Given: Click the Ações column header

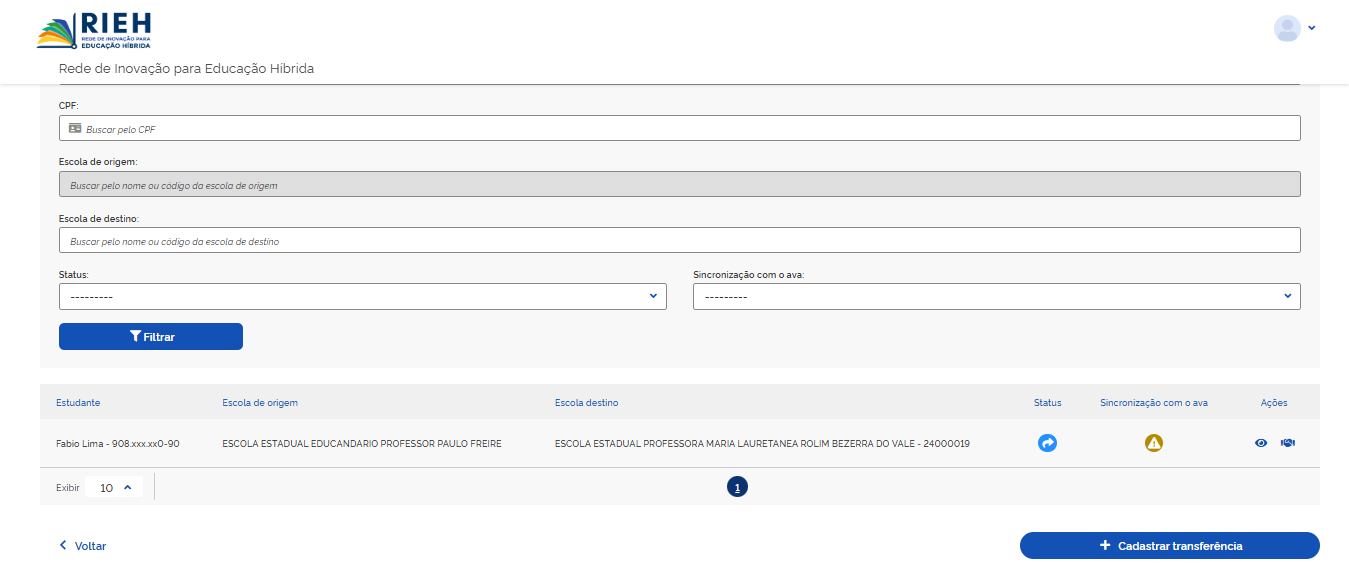Looking at the screenshot, I should (1274, 403).
